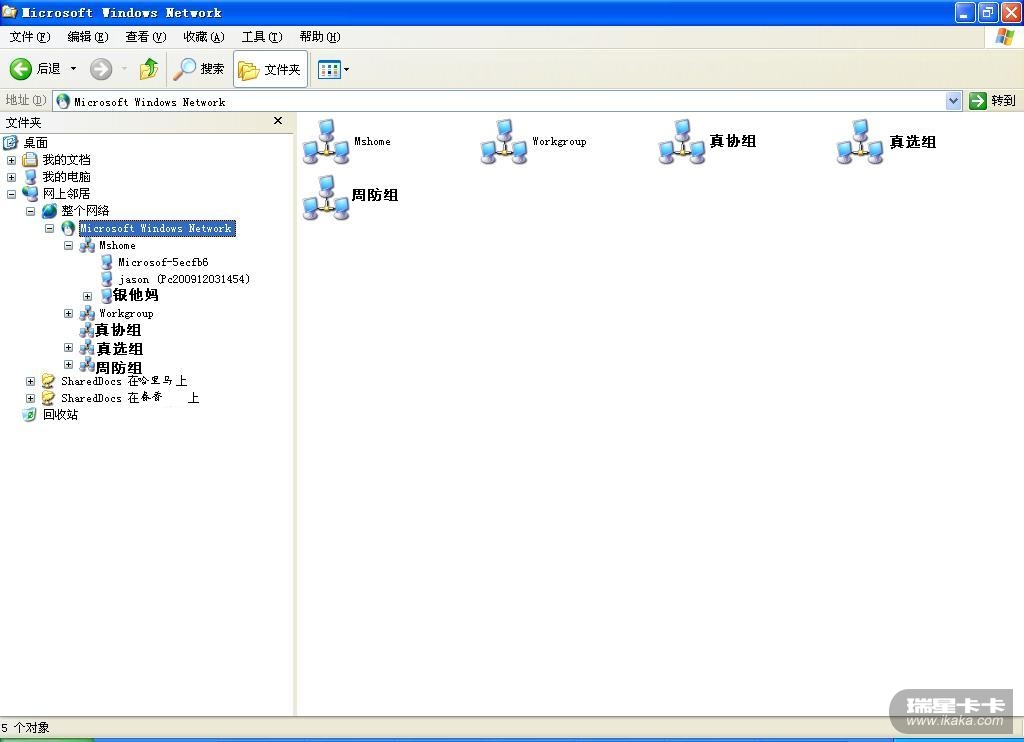Select the Mshome workgroup icon in main pane
The image size is (1024, 742).
(x=326, y=141)
